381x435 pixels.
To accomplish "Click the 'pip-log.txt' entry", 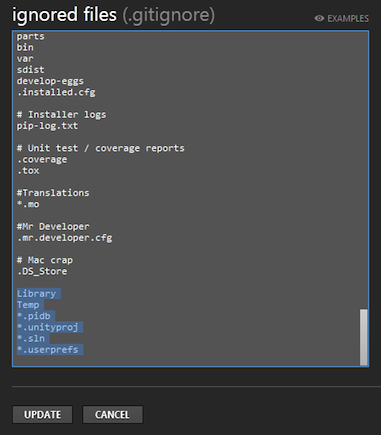I will [x=48, y=126].
